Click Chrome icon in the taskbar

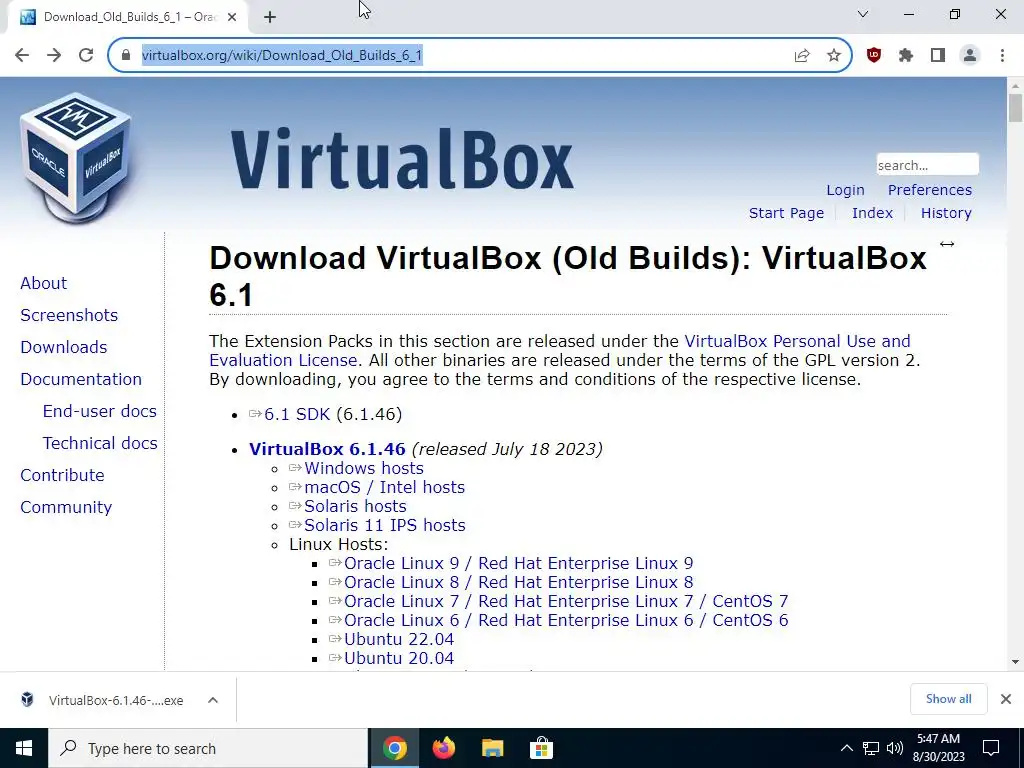(394, 748)
